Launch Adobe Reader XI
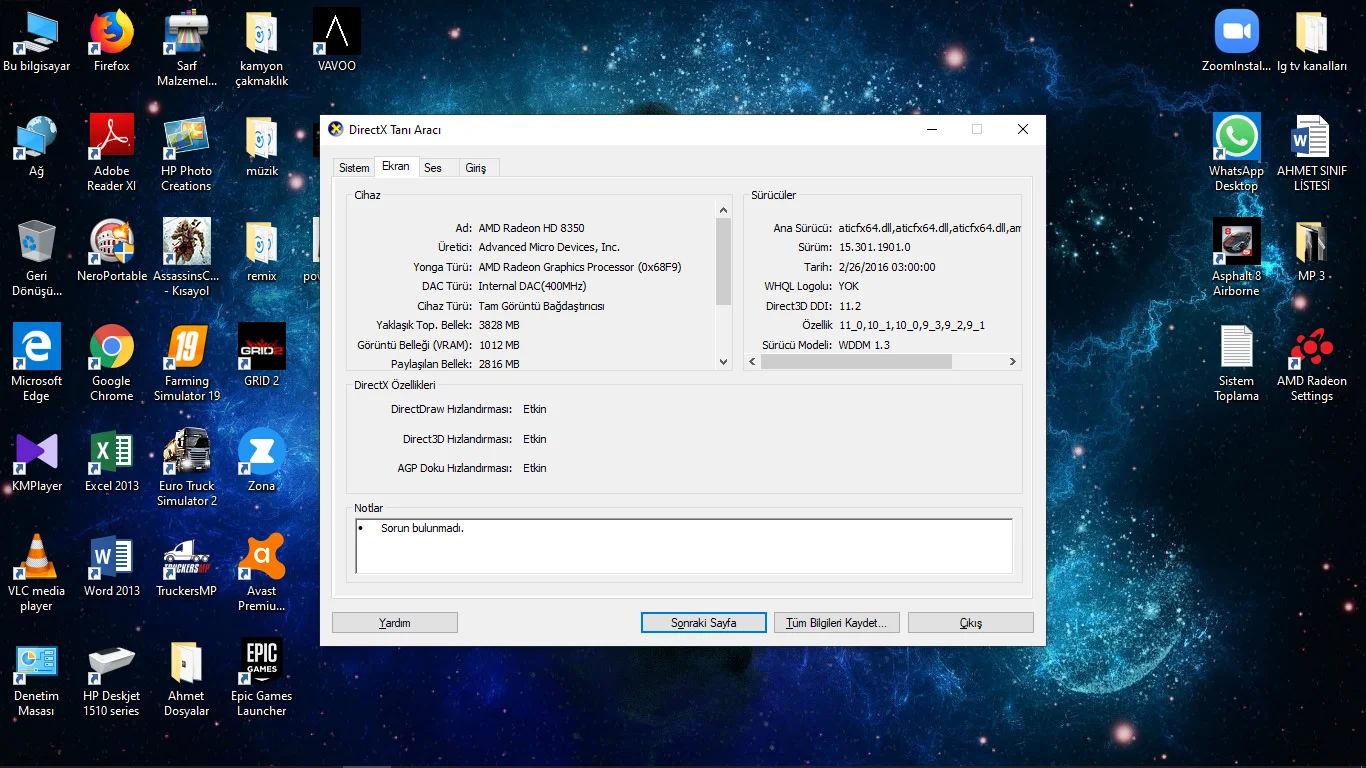Viewport: 1366px width, 768px height. click(x=112, y=154)
